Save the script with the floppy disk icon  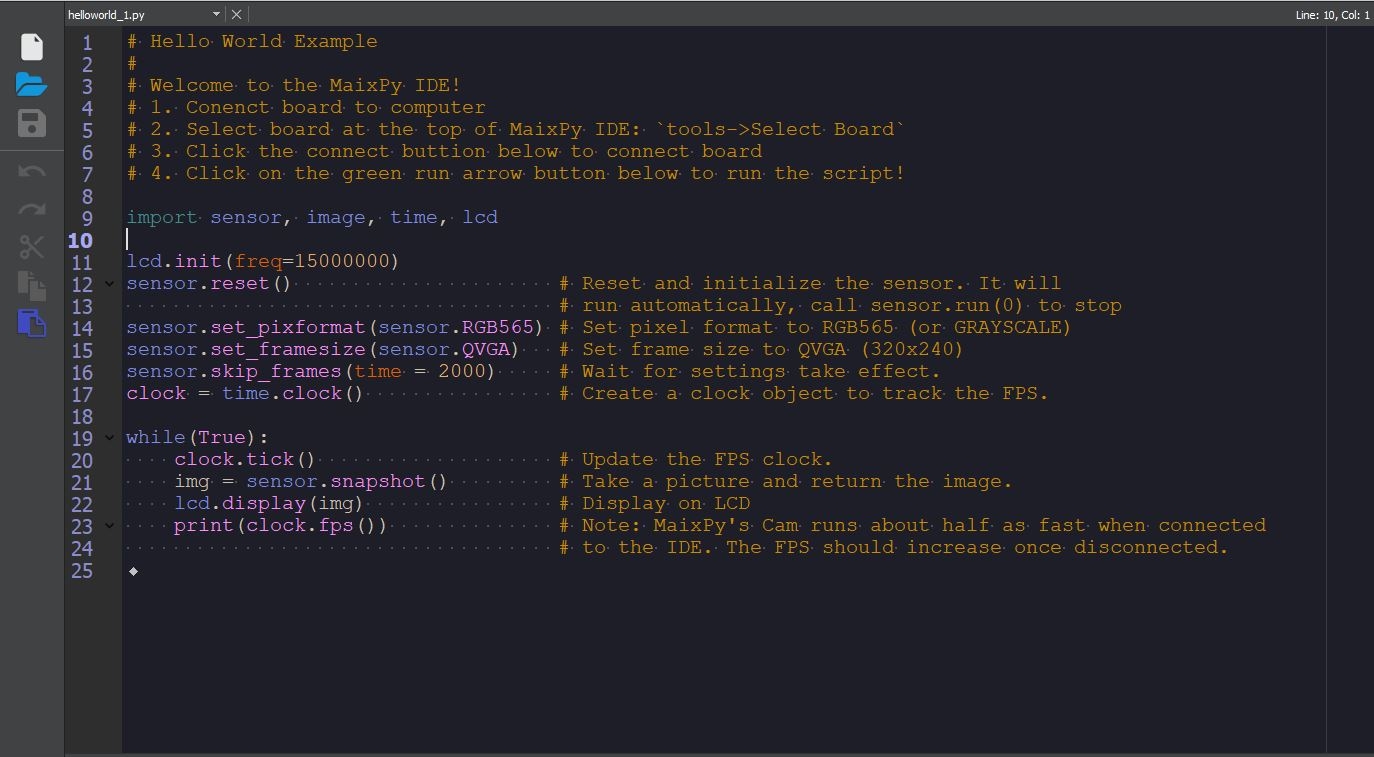point(32,123)
